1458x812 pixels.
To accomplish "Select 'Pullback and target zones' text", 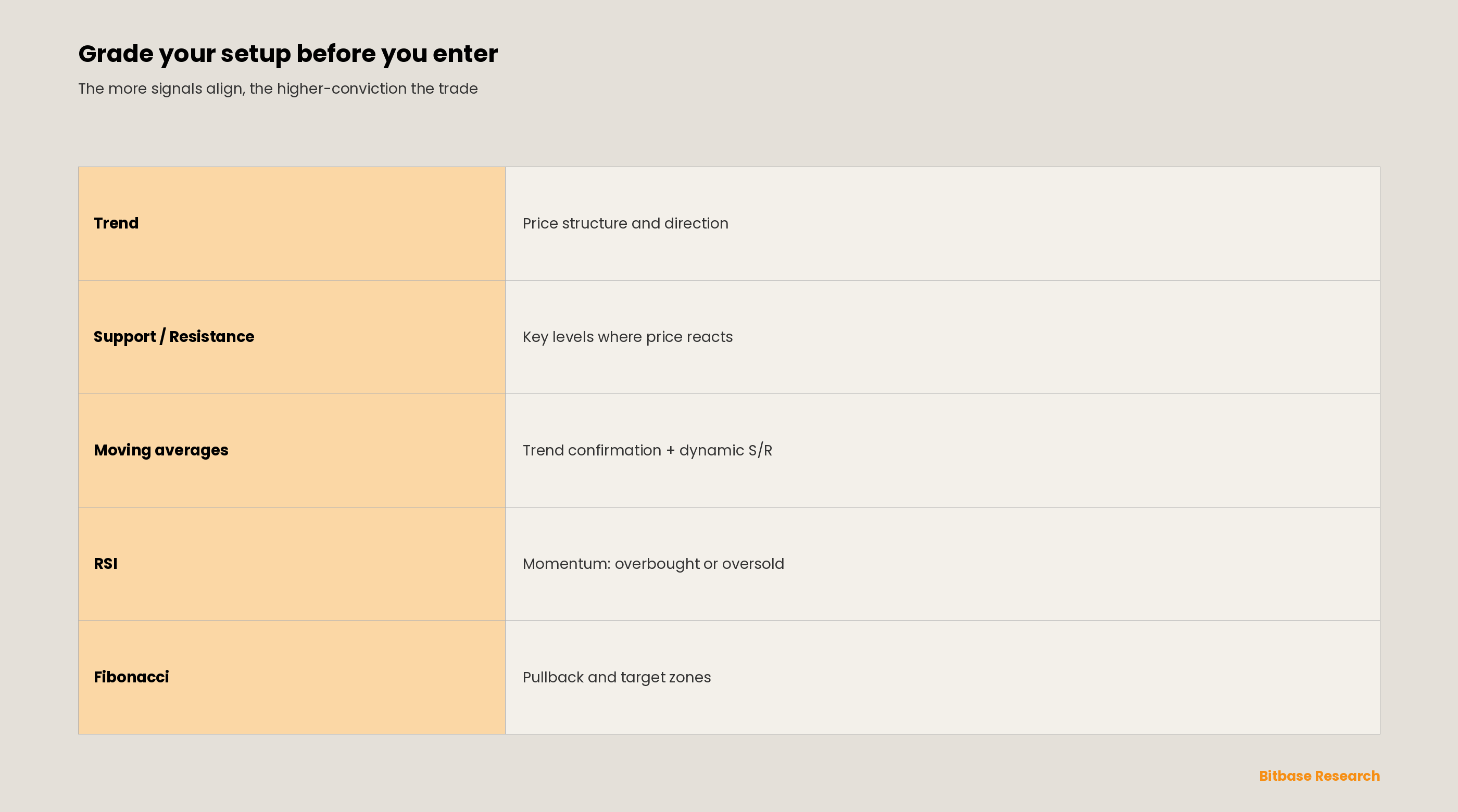I will point(617,677).
